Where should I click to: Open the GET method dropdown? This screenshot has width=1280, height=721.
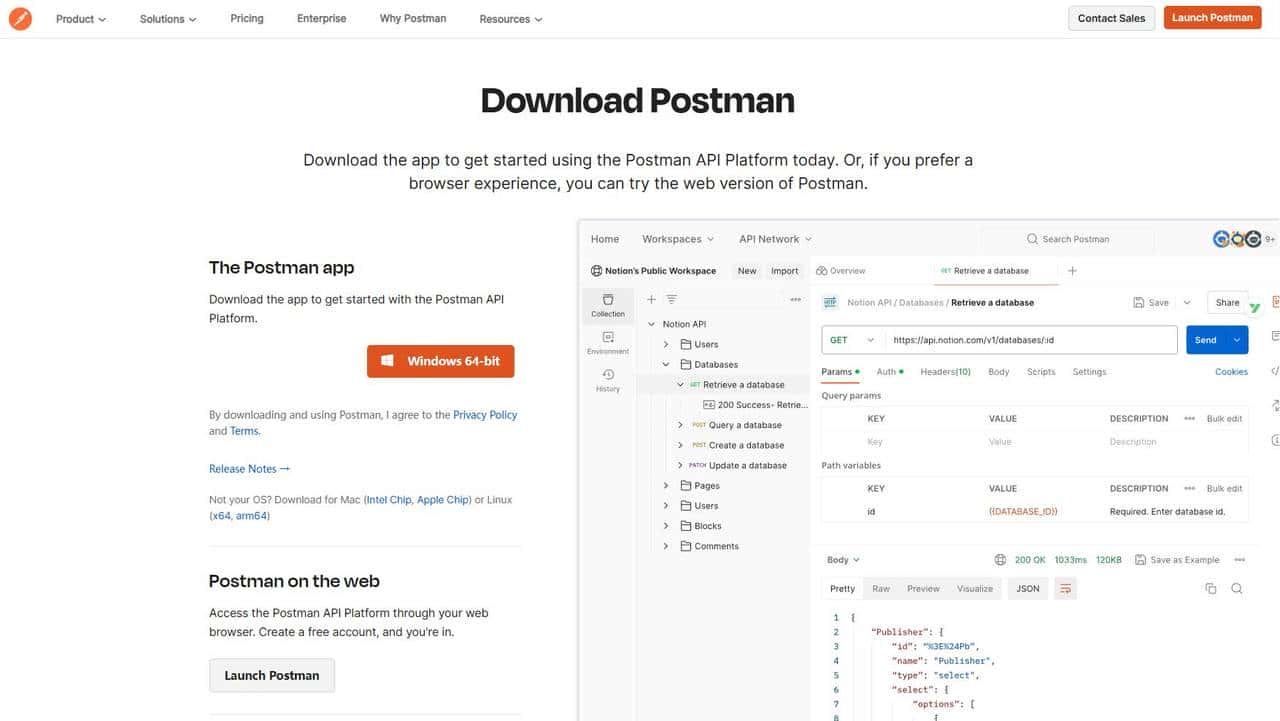(852, 340)
